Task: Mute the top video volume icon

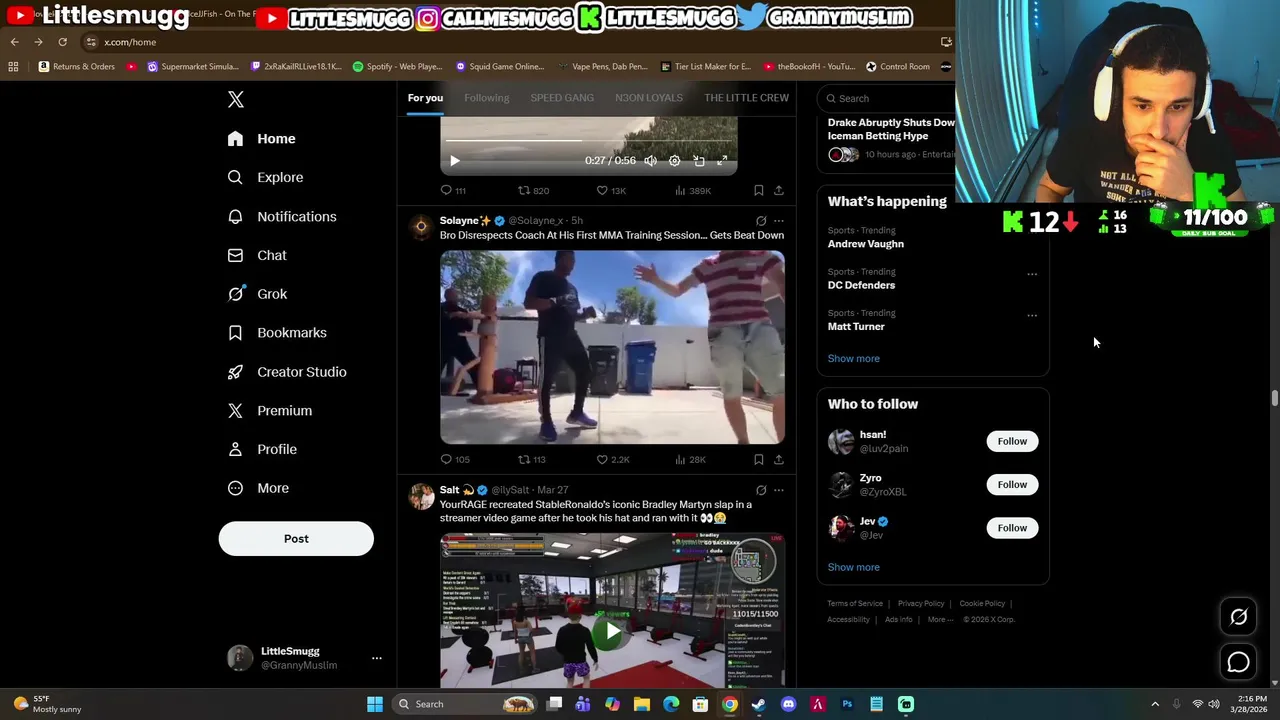Action: pos(651,161)
